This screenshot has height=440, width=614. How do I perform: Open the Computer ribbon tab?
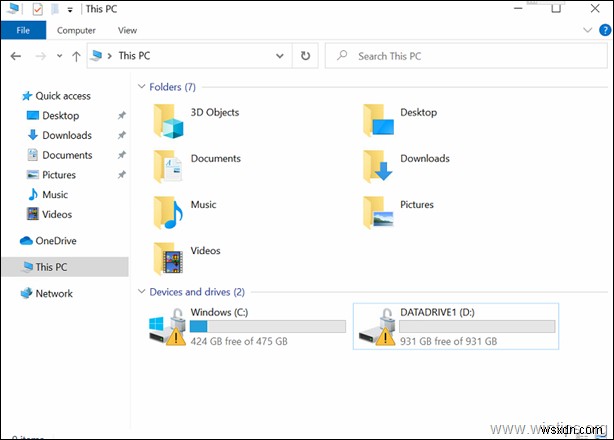pyautogui.click(x=76, y=31)
